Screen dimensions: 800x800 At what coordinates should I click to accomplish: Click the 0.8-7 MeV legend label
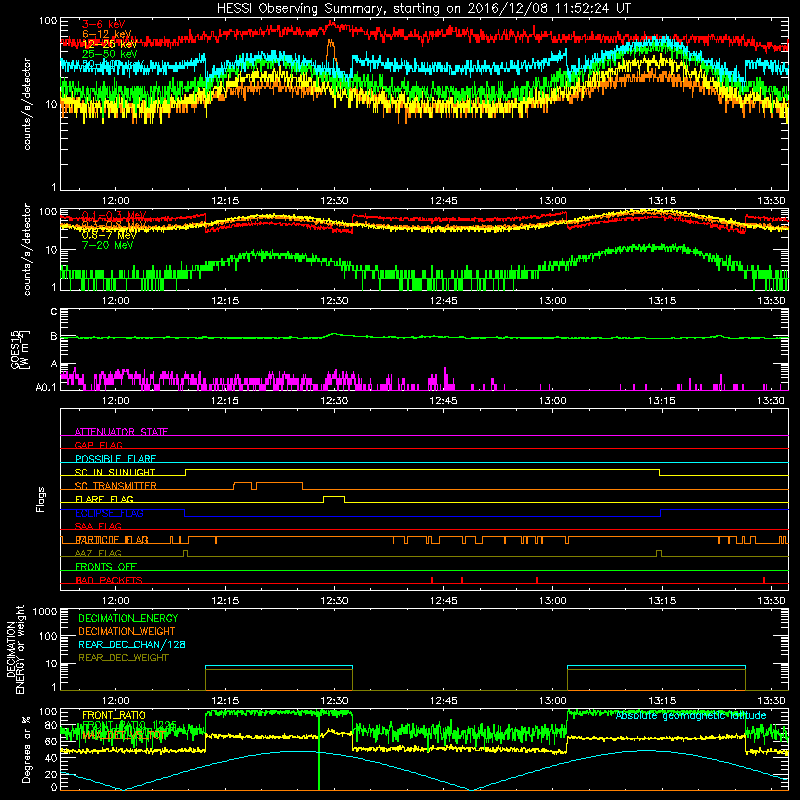pos(109,235)
